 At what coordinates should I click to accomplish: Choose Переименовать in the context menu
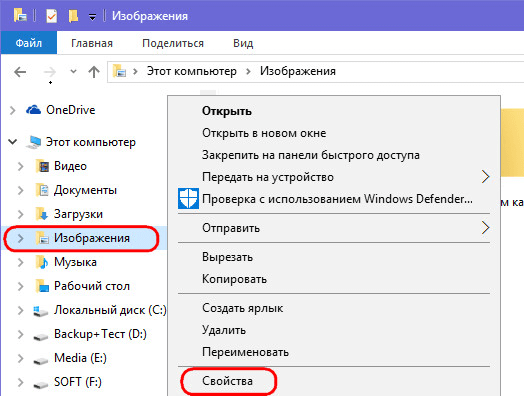pyautogui.click(x=334, y=352)
